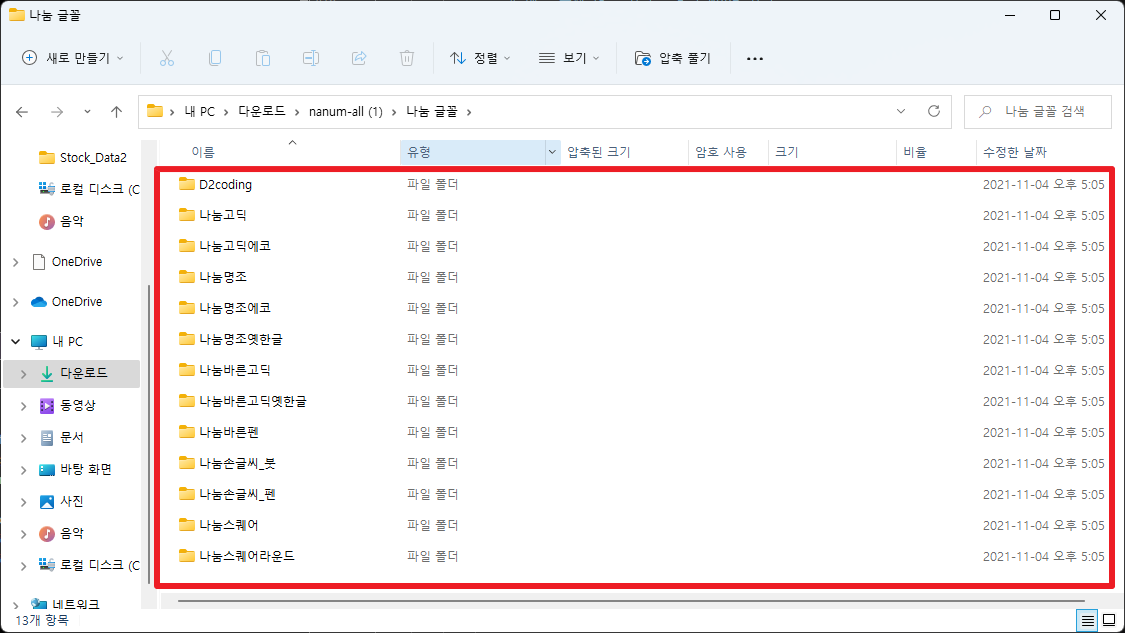Click the 나눔 글꼴 검색 search box

pos(1037,112)
